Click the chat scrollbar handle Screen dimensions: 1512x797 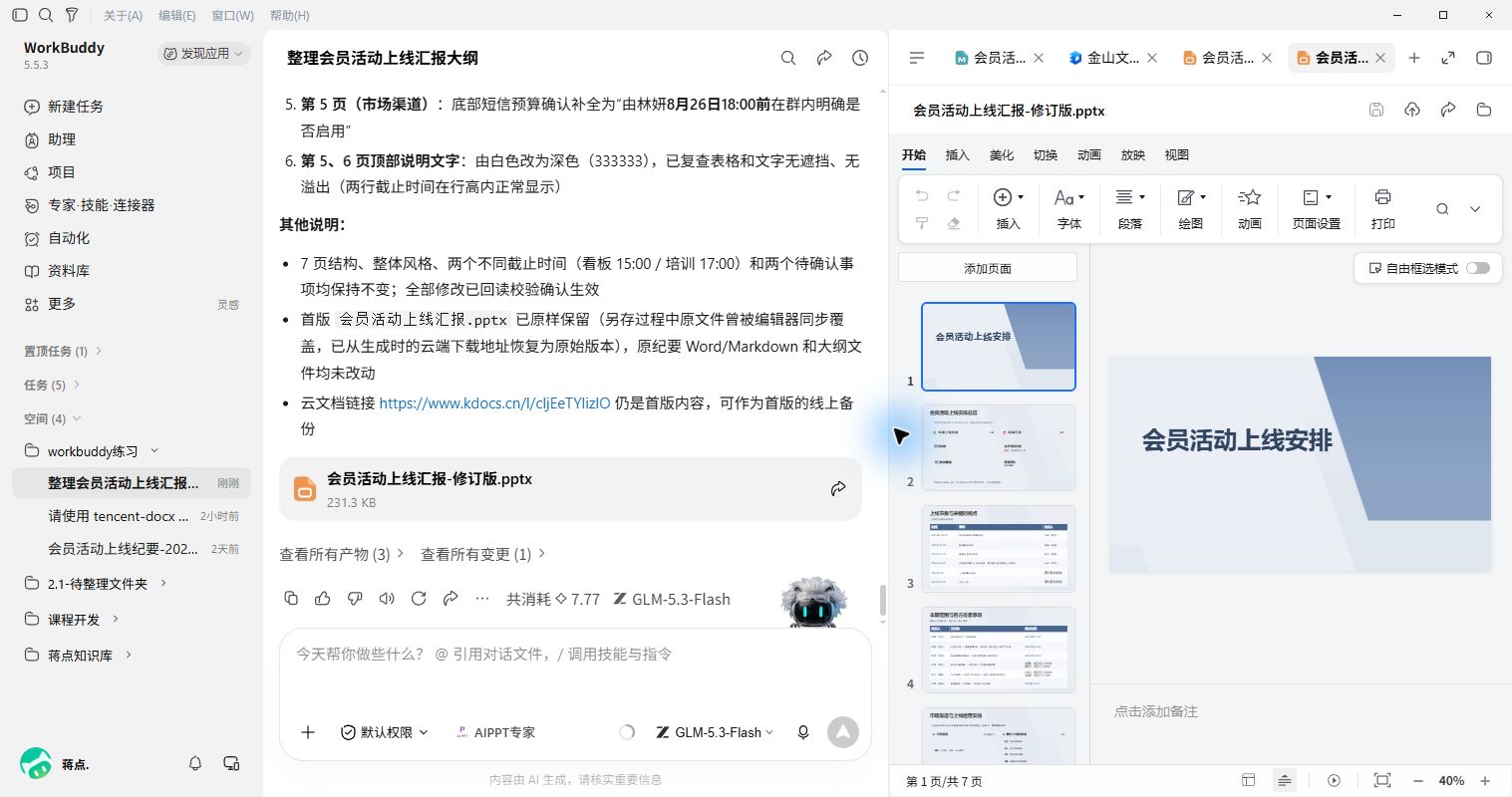(882, 601)
